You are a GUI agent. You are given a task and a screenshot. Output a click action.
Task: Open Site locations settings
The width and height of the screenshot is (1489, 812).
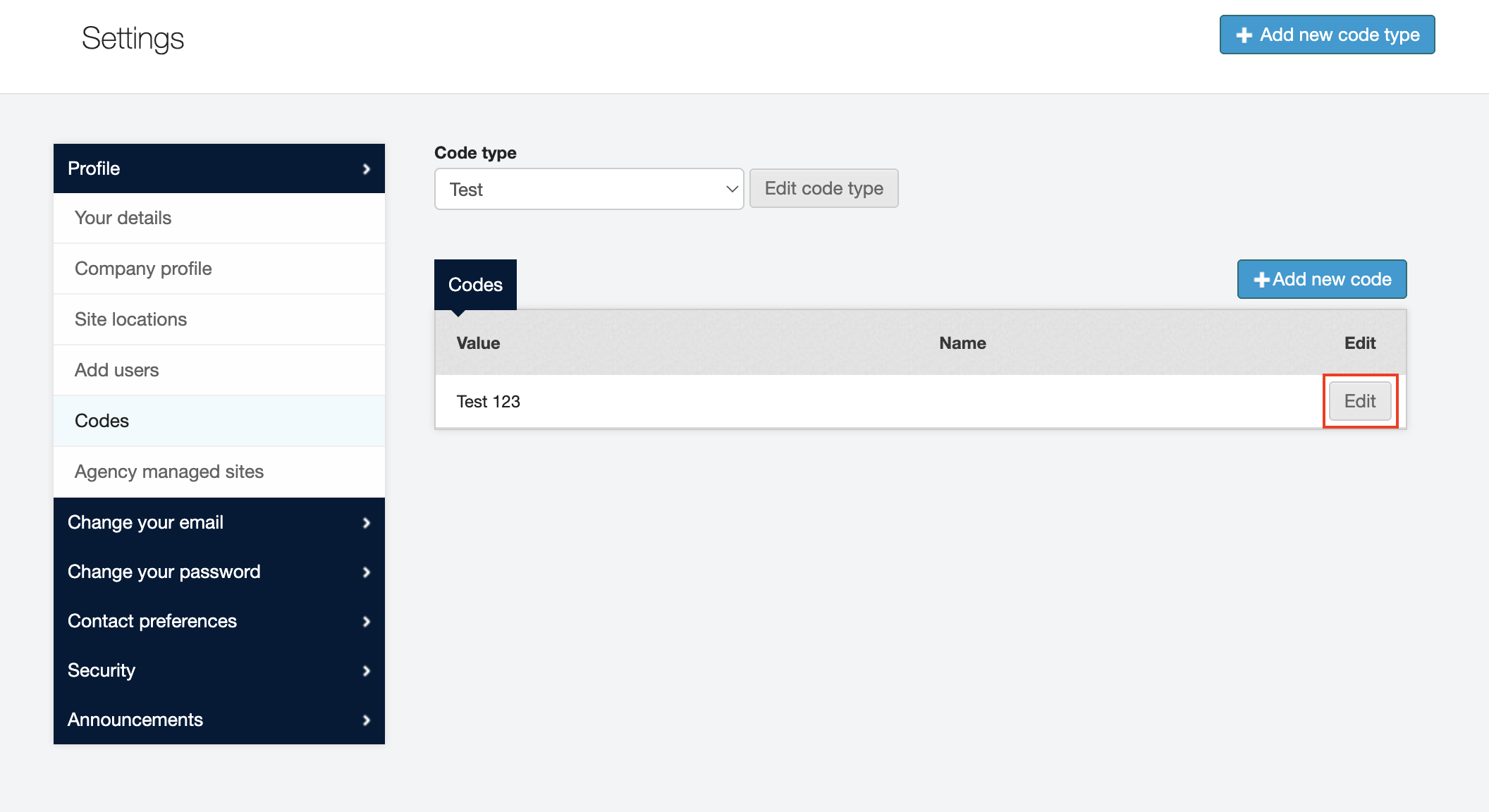click(x=130, y=319)
